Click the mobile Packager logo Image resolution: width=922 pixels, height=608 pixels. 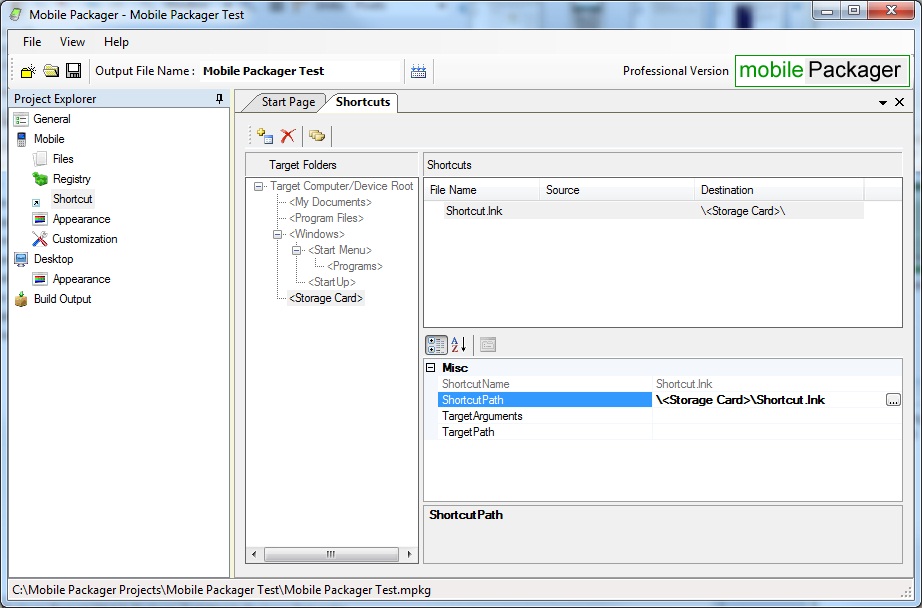click(x=822, y=71)
